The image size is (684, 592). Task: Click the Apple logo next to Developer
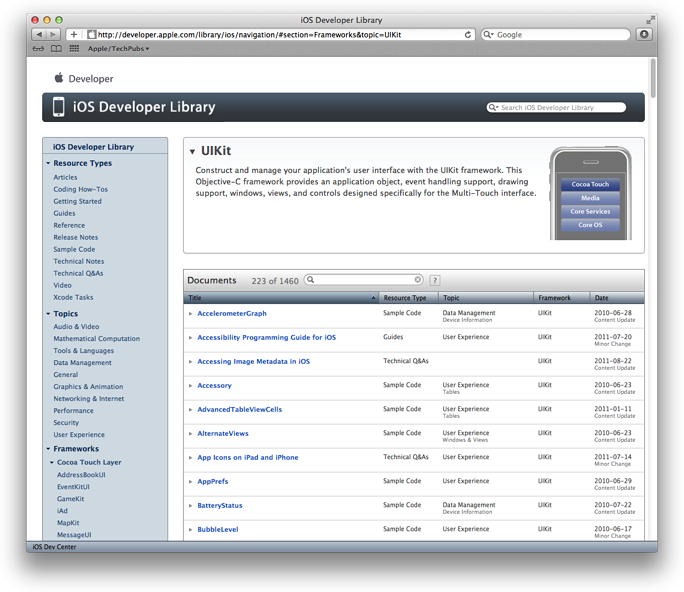[x=59, y=78]
